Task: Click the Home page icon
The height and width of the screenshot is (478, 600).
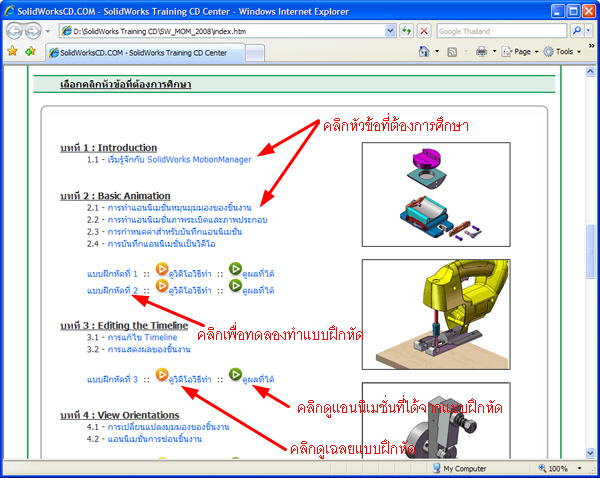Action: (424, 51)
